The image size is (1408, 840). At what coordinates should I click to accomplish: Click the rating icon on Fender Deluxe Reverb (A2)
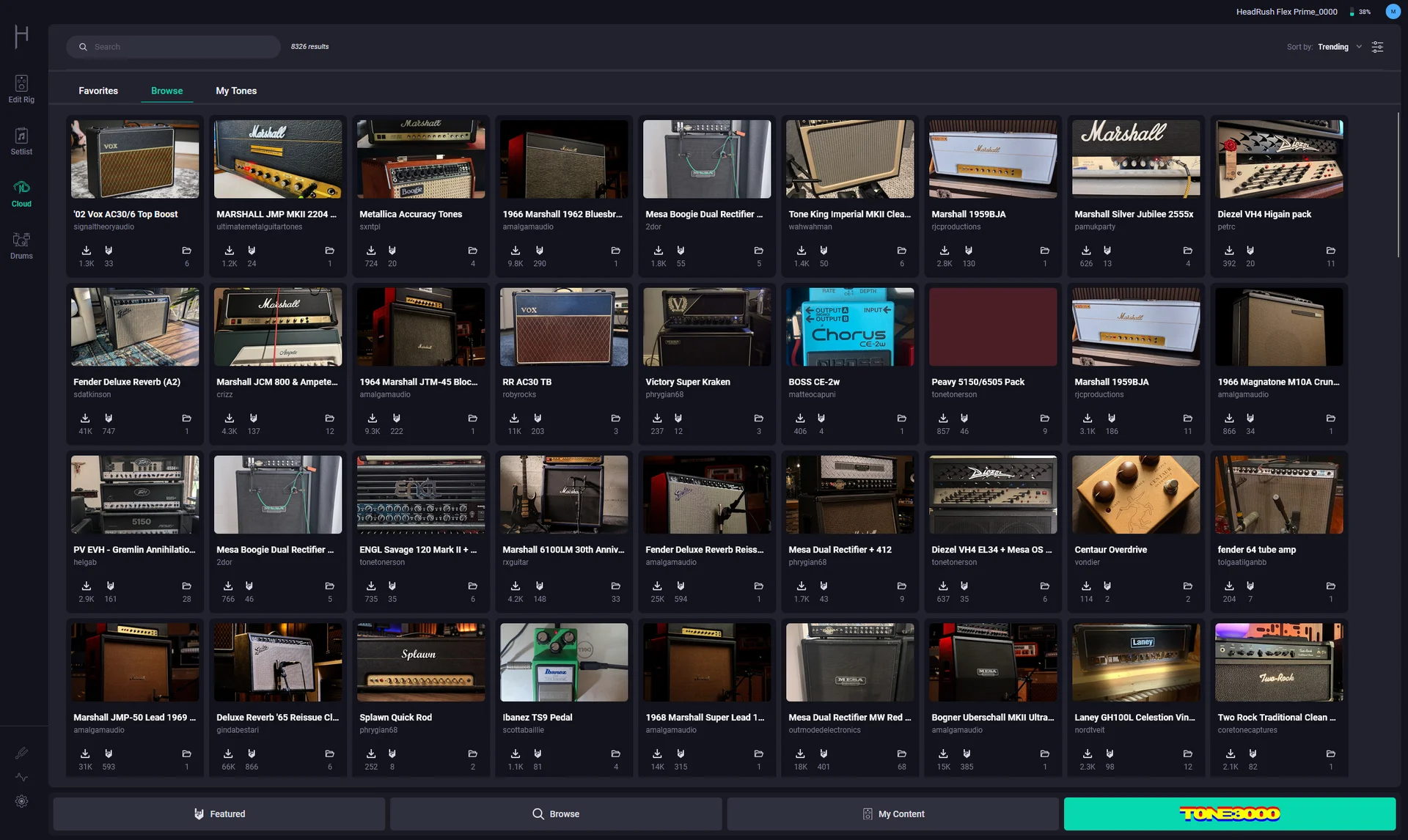tap(109, 419)
